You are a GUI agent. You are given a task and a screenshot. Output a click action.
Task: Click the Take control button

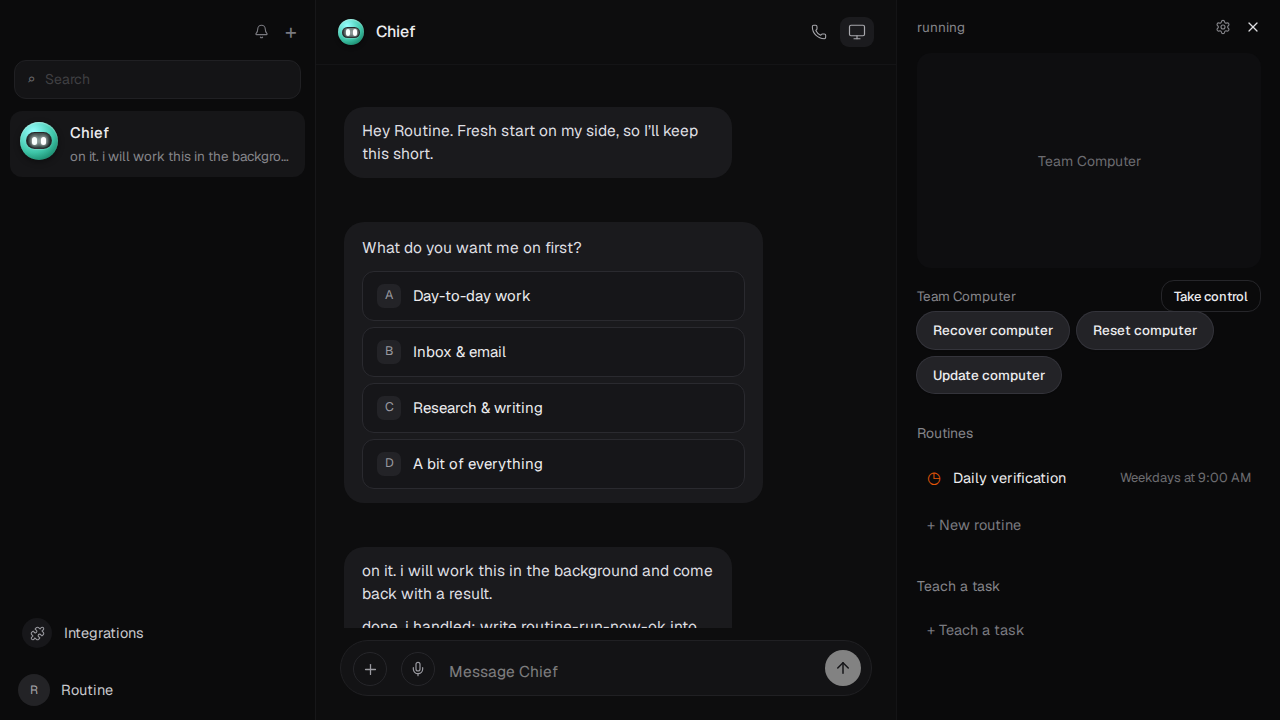pyautogui.click(x=1210, y=296)
